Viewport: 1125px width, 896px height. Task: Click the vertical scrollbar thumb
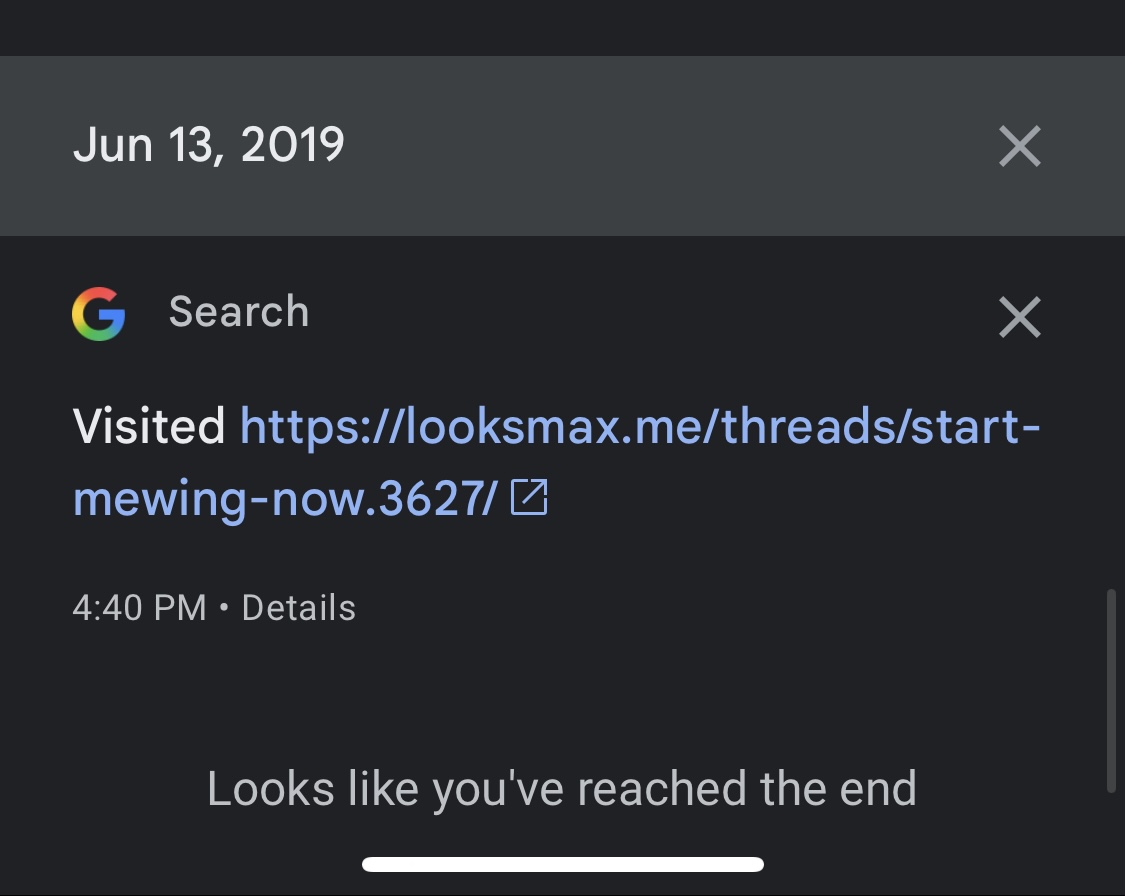tap(1111, 690)
